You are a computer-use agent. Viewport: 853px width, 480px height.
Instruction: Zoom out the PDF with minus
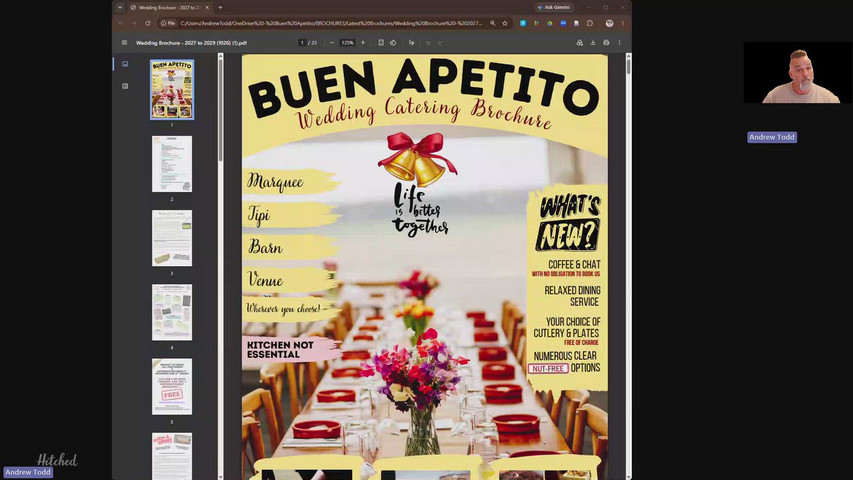[332, 42]
